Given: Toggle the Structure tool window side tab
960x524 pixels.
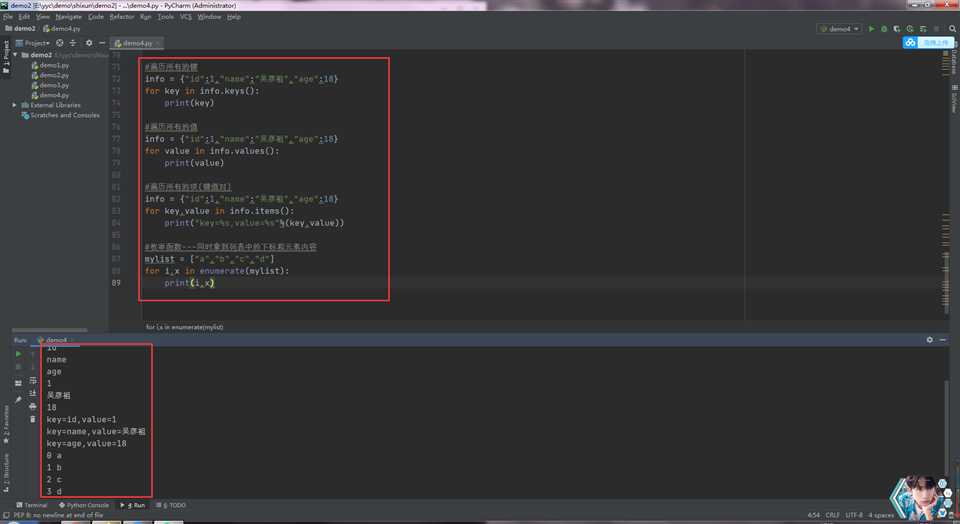Looking at the screenshot, I should 6,473.
